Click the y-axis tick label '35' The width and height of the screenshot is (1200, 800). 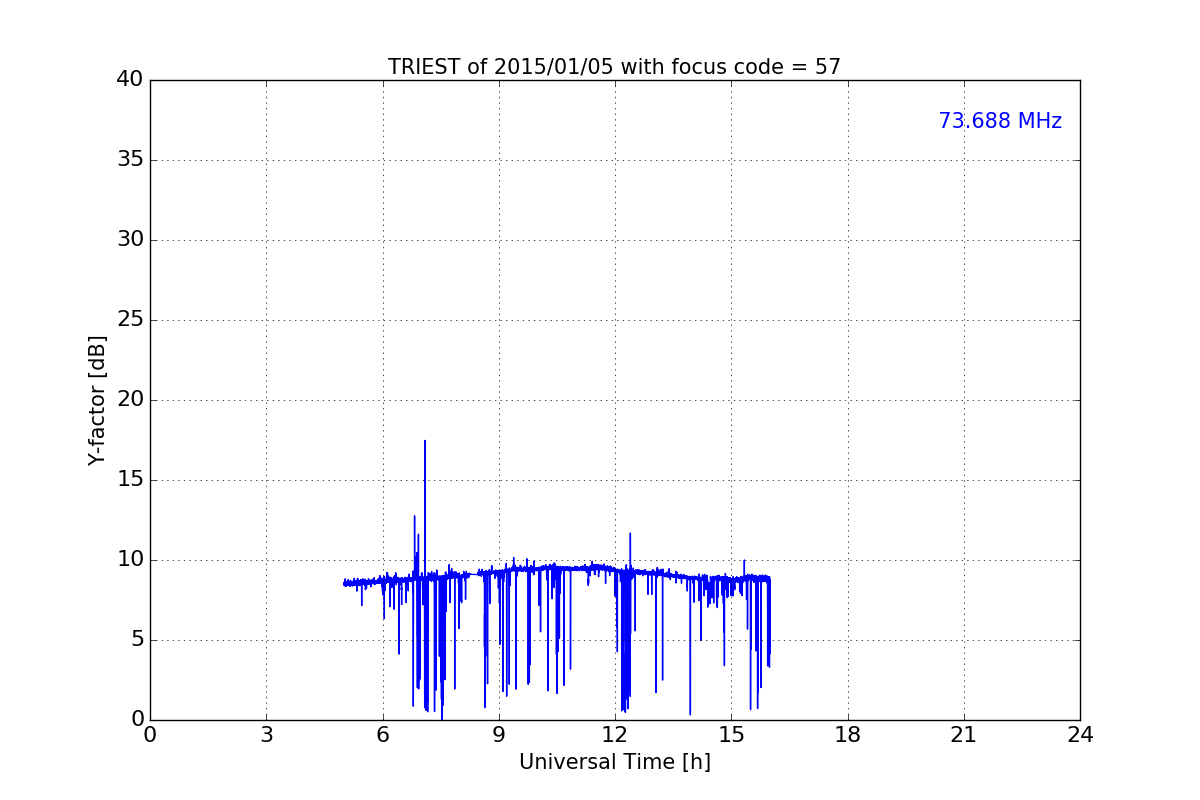tap(130, 160)
